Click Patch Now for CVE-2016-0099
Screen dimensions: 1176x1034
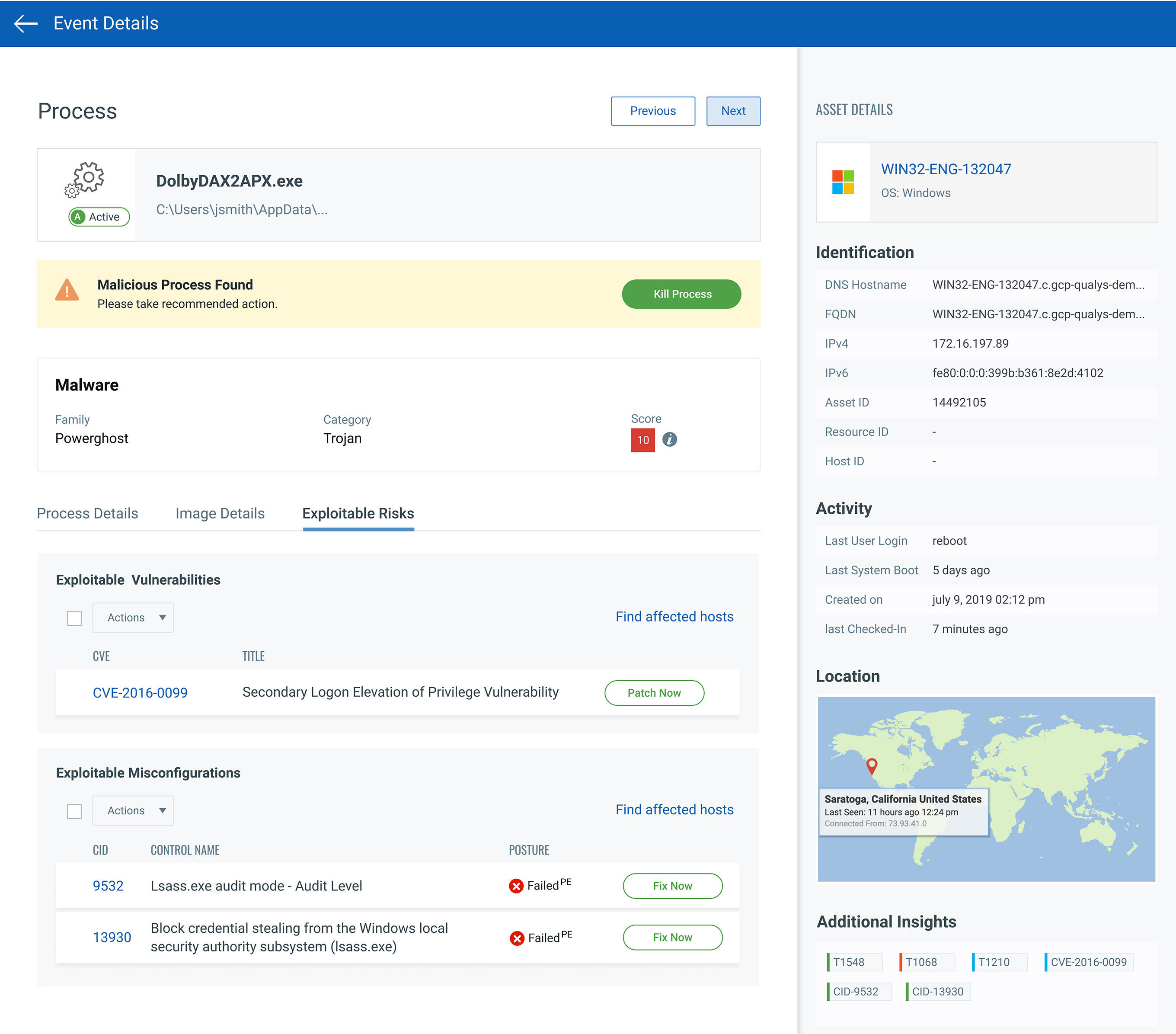tap(654, 693)
